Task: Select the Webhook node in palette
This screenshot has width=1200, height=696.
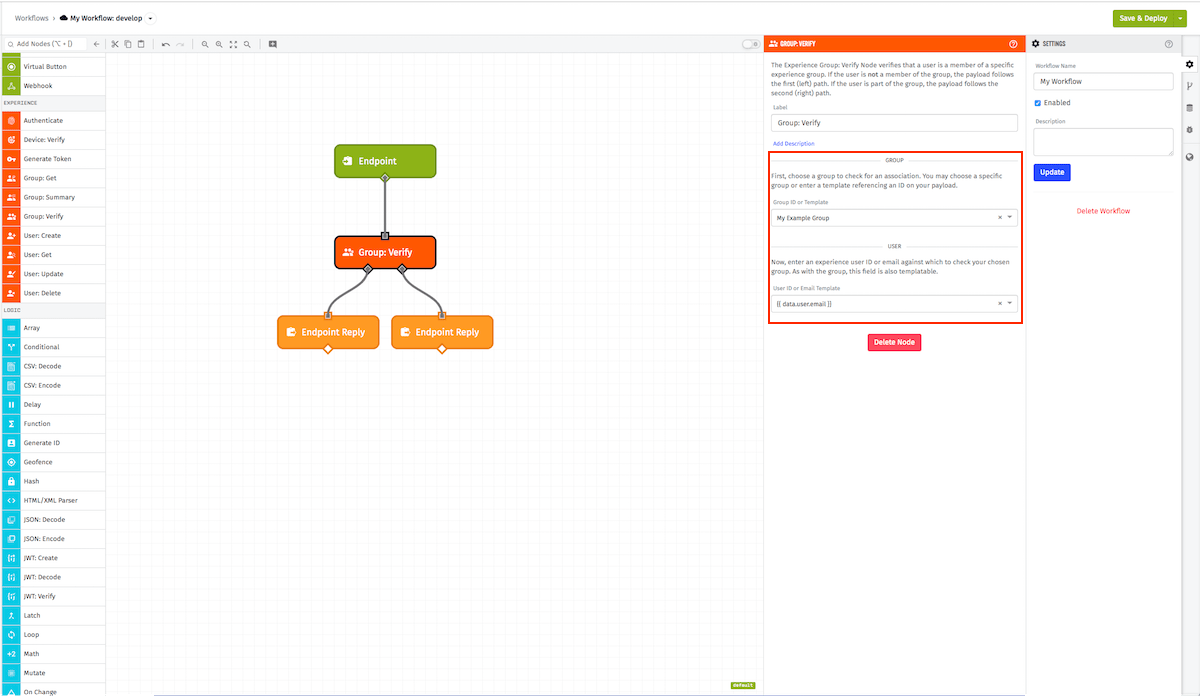Action: (x=53, y=86)
